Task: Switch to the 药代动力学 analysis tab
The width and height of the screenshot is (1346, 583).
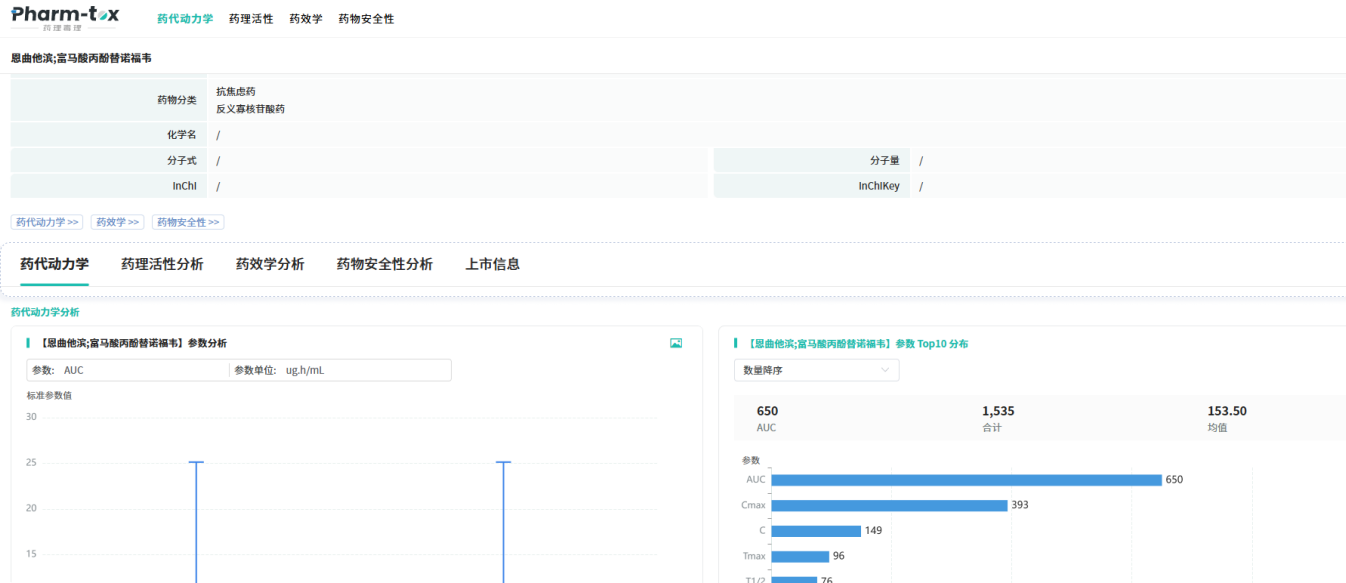Action: coord(55,264)
